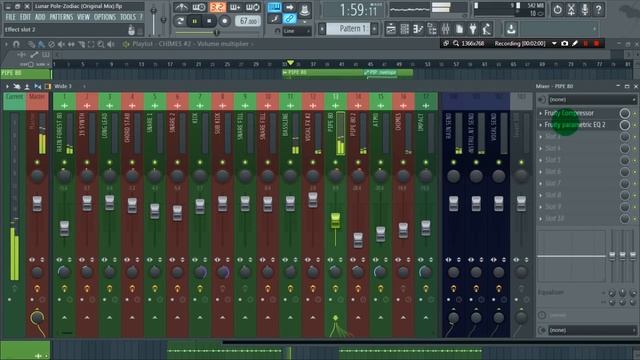This screenshot has height=360, width=640.
Task: Take screenshot with recorder camera icon
Action: [564, 43]
